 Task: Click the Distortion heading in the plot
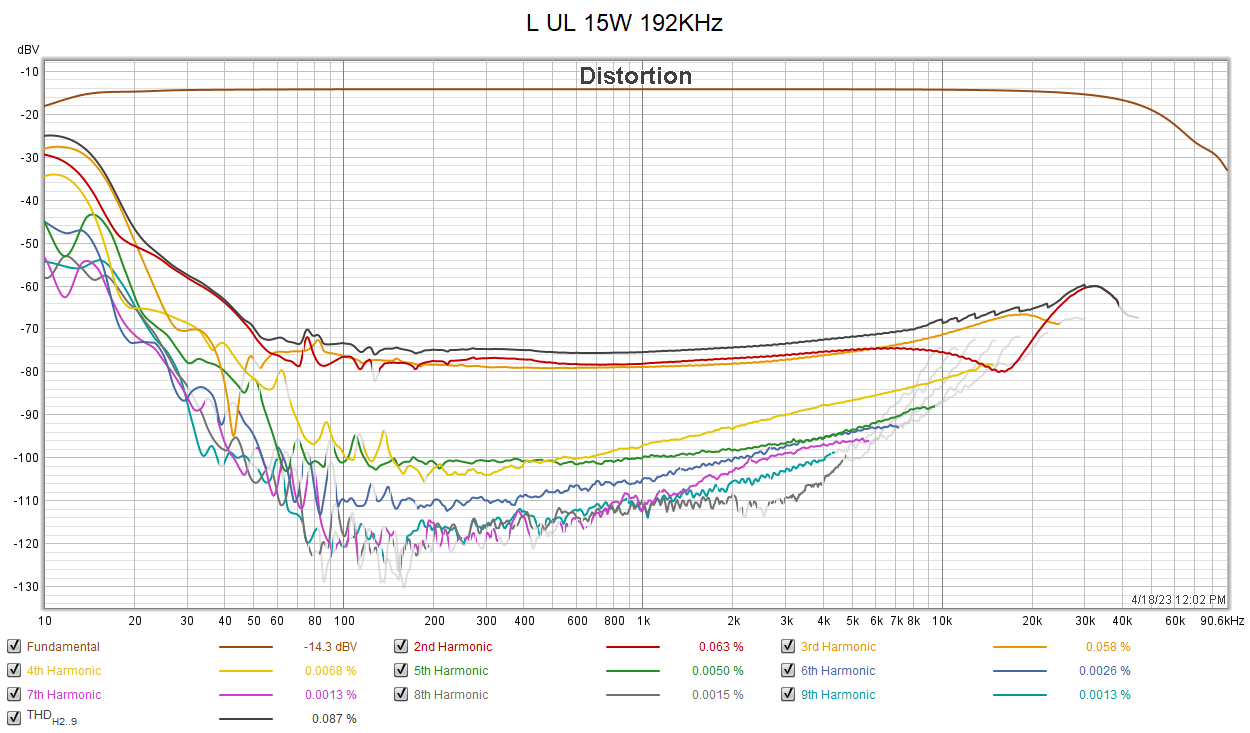point(635,76)
